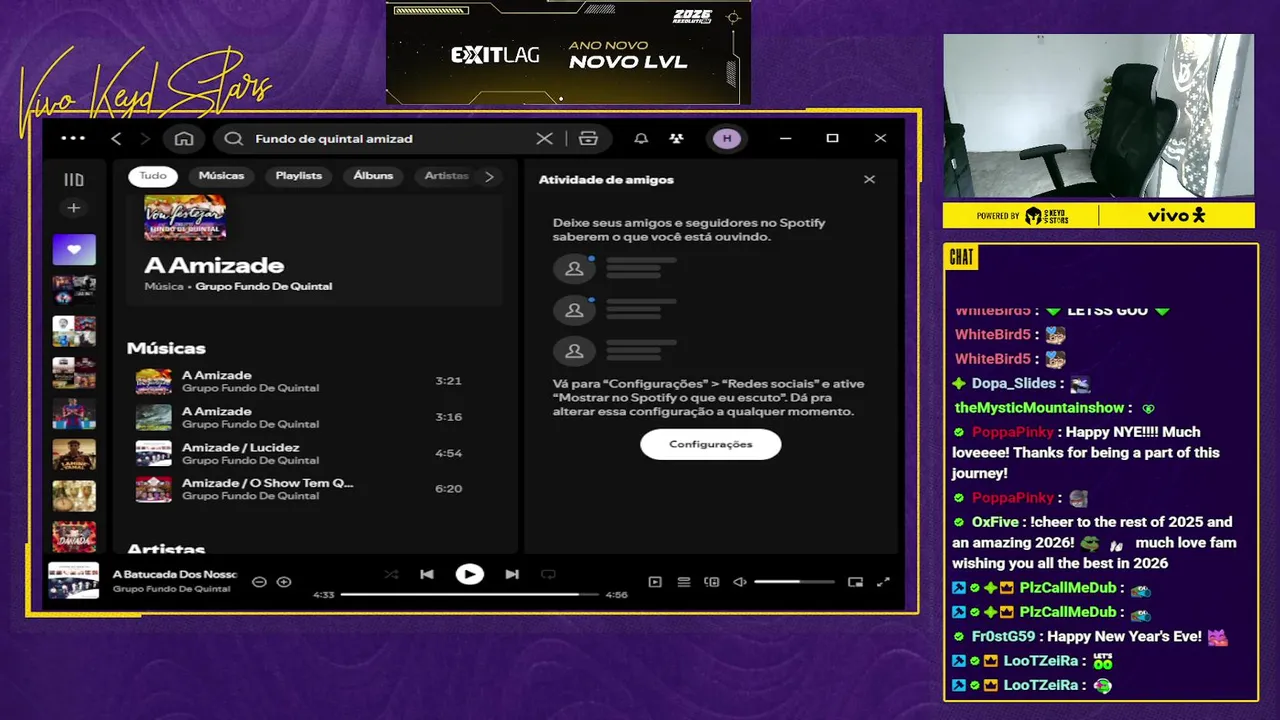Select the Tudo filter chip
1280x720 pixels.
coord(153,176)
